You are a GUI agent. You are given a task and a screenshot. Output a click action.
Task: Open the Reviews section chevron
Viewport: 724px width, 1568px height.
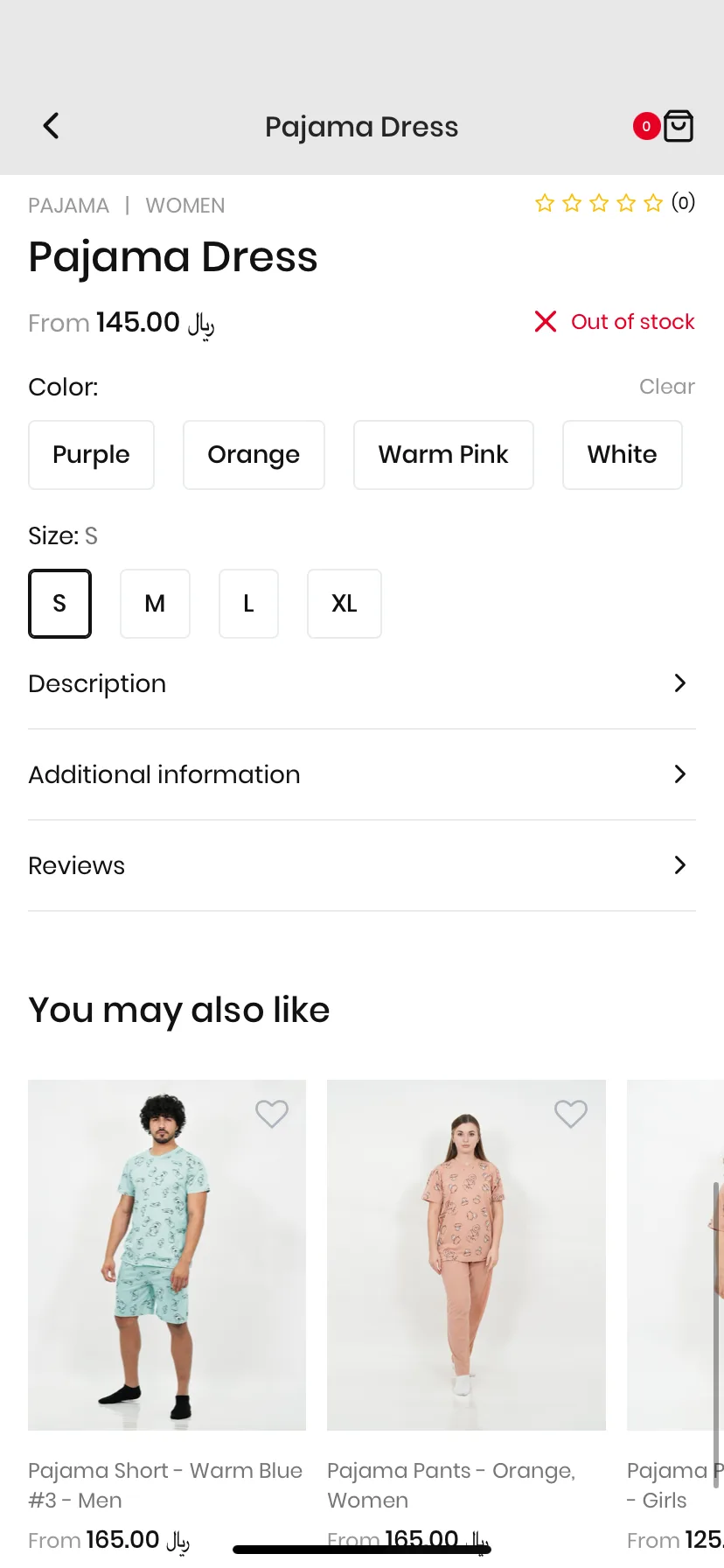pyautogui.click(x=680, y=865)
